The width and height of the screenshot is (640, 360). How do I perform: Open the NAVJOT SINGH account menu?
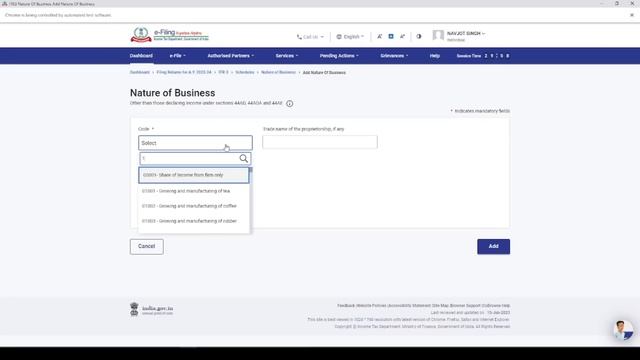[x=466, y=33]
